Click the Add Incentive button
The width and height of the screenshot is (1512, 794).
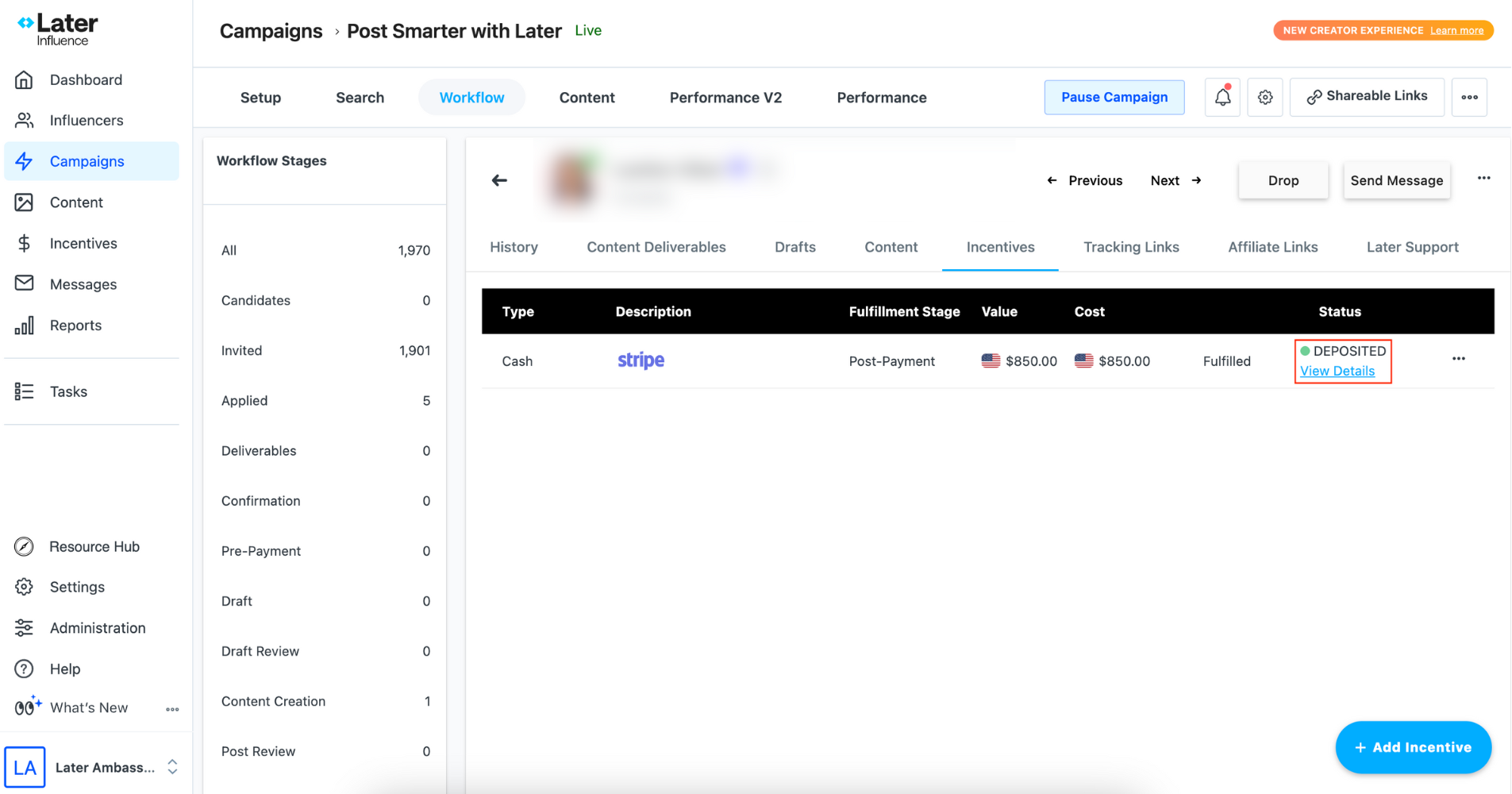click(x=1413, y=747)
